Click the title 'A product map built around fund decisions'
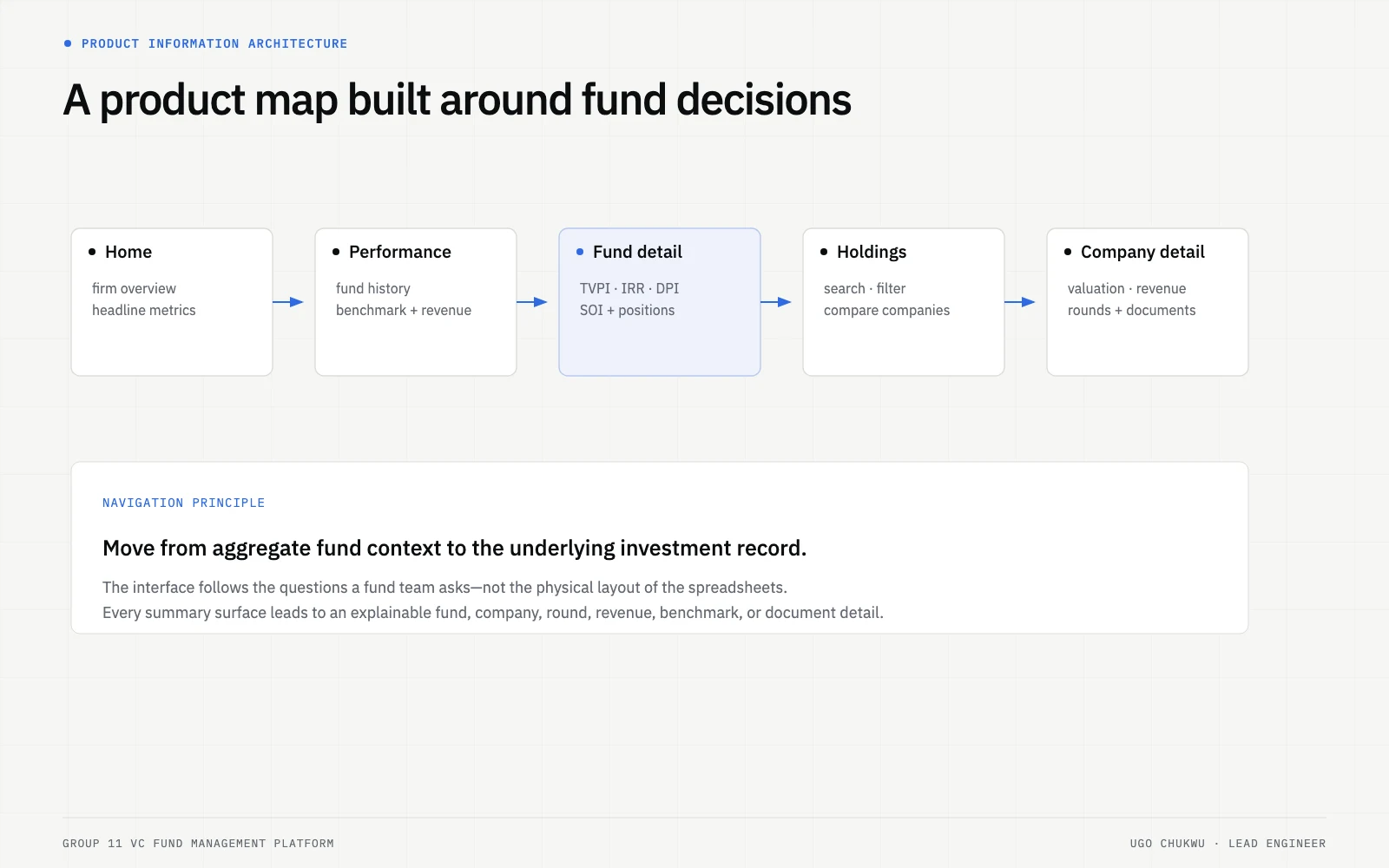The width and height of the screenshot is (1389, 868). 458,100
